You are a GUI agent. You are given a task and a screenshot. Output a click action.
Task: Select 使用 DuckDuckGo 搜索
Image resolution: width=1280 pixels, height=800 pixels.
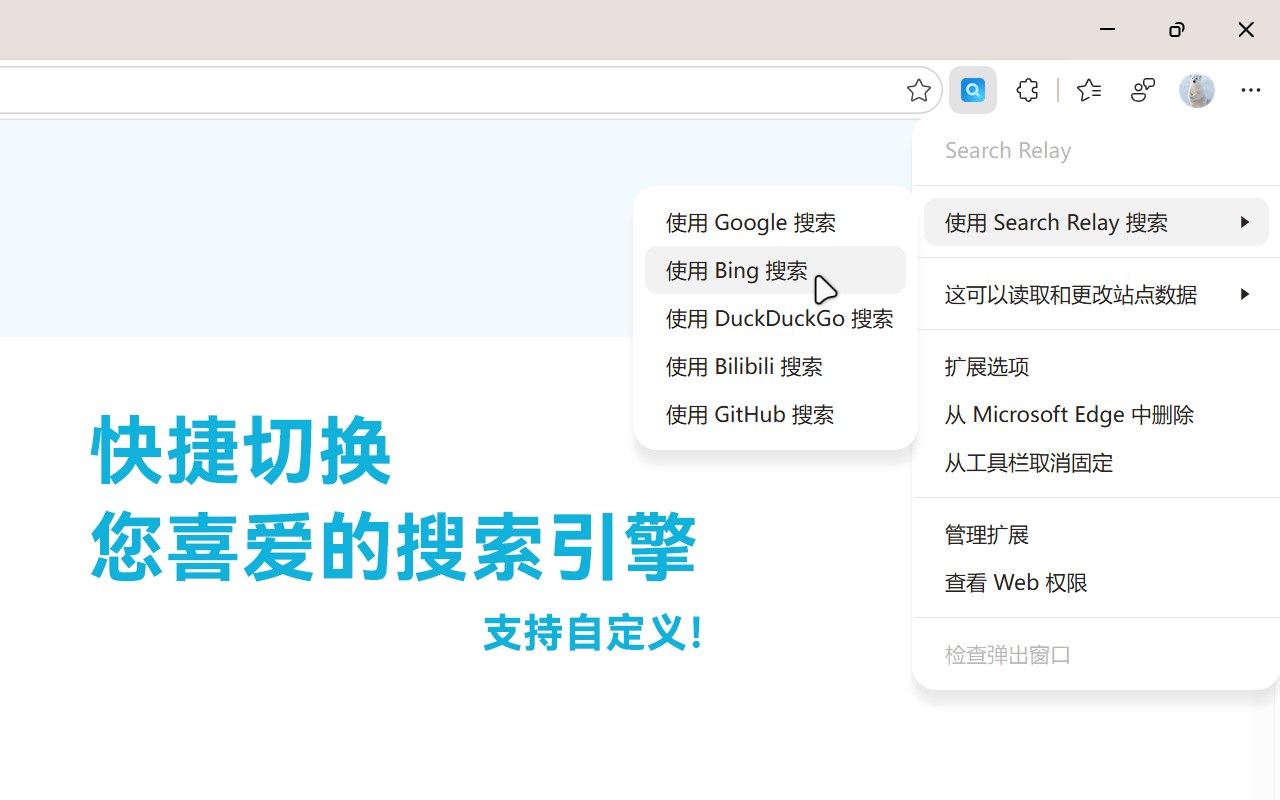tap(775, 318)
